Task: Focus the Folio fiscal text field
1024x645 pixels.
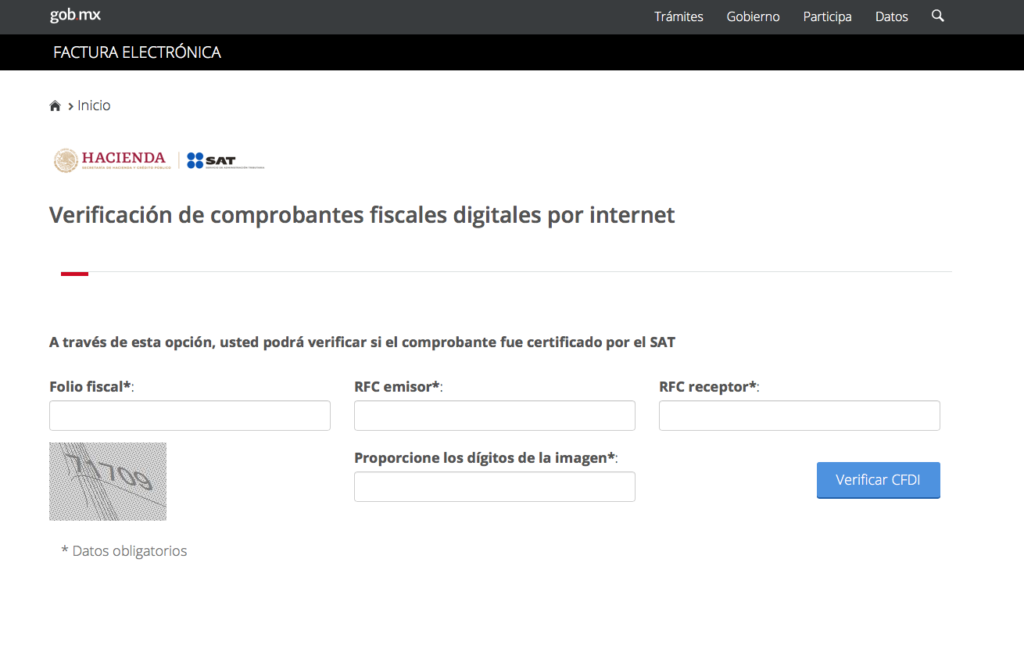Action: tap(190, 415)
